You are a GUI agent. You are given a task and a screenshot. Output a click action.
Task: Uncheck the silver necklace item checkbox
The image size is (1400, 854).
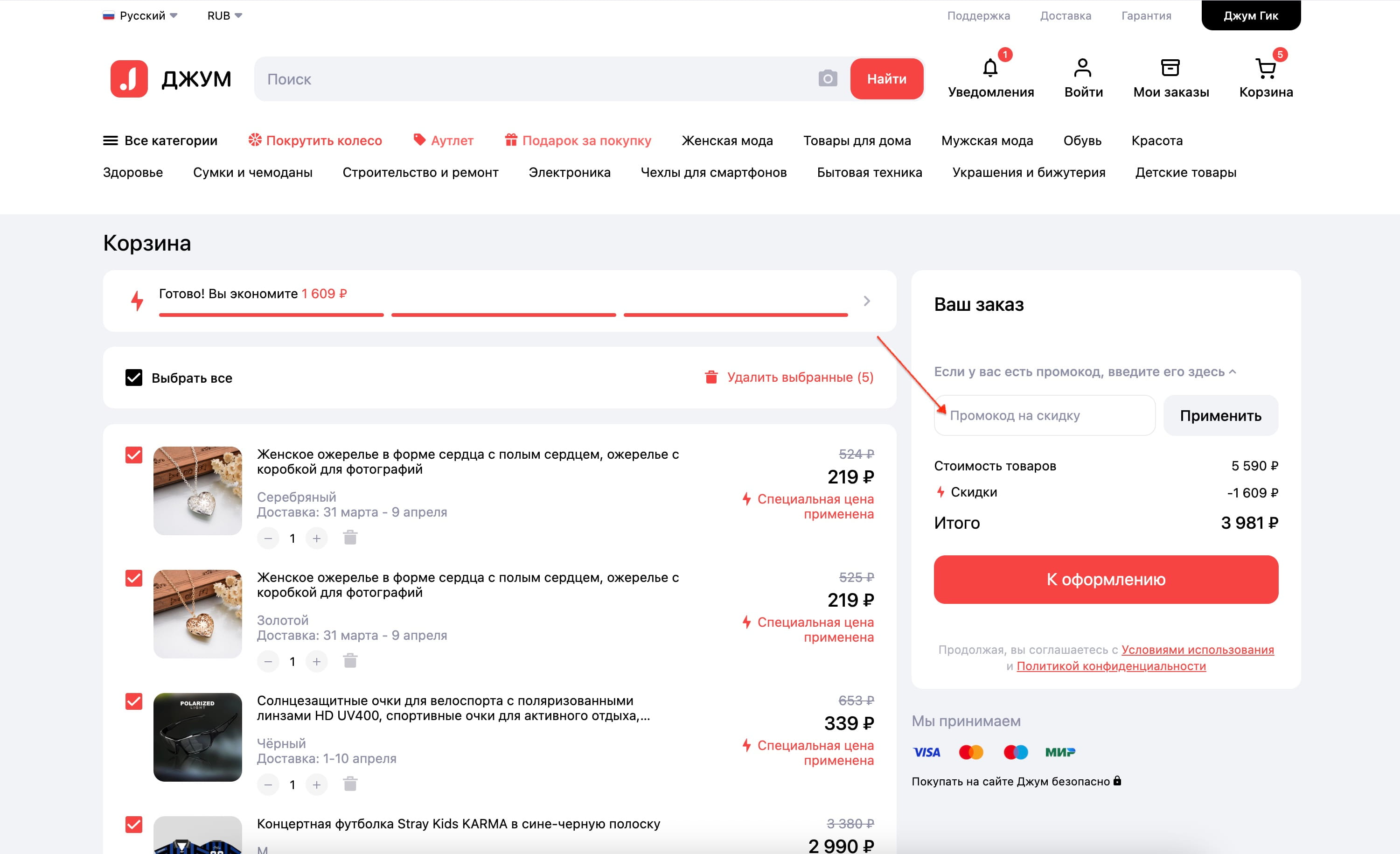133,455
